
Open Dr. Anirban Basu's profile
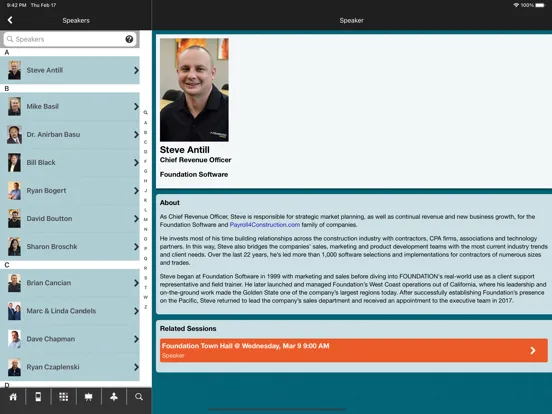(70, 134)
